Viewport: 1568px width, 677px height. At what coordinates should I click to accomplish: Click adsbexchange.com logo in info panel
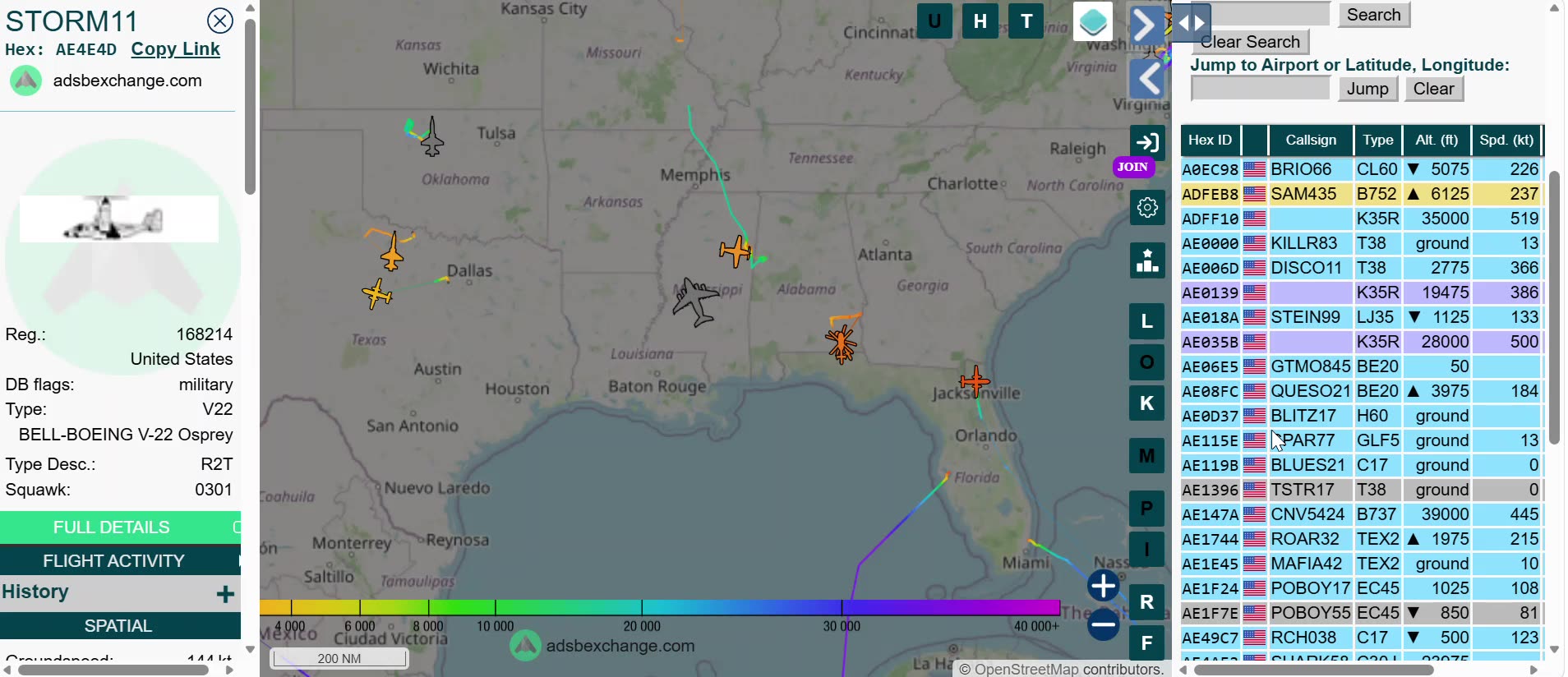point(26,81)
